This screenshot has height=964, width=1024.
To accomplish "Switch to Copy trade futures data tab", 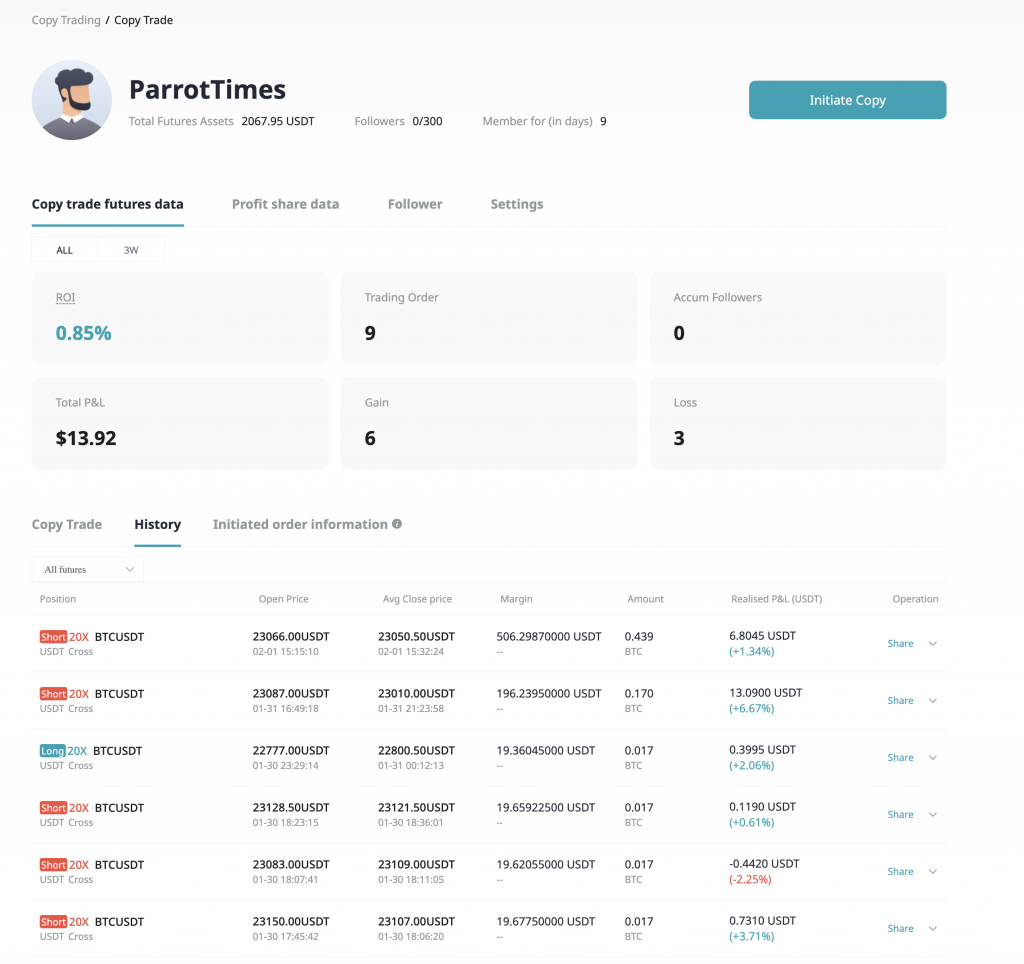I will pyautogui.click(x=108, y=204).
